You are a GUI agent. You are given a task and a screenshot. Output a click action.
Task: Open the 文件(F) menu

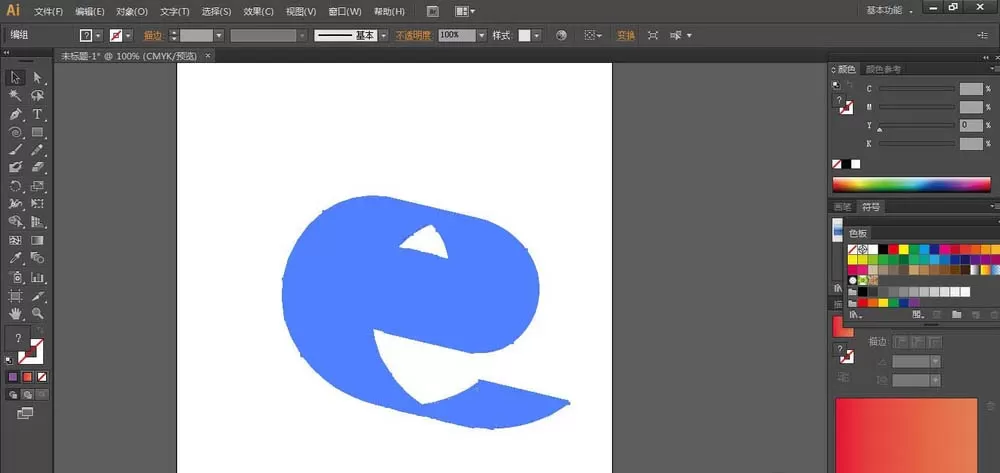point(48,11)
